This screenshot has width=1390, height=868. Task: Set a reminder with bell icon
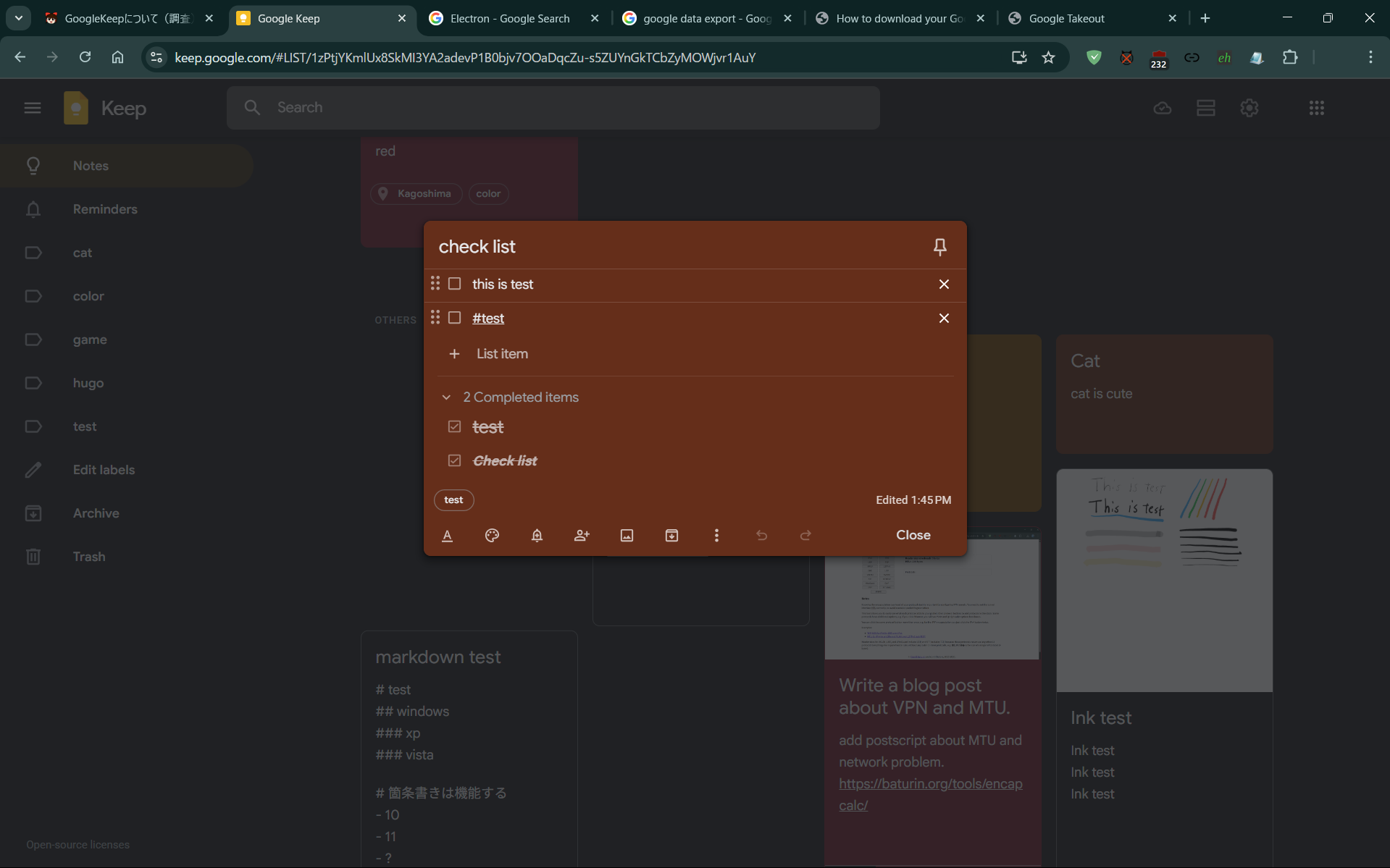pyautogui.click(x=537, y=535)
